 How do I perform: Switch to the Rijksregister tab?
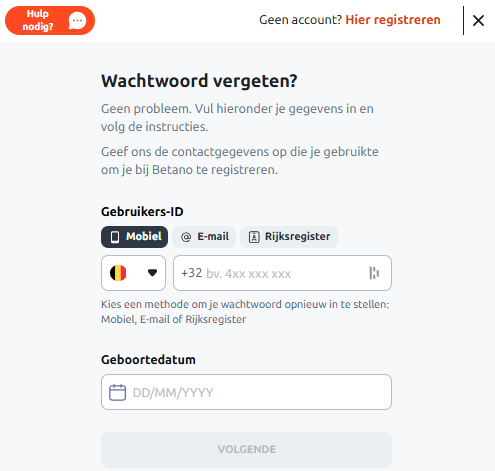[x=289, y=237]
